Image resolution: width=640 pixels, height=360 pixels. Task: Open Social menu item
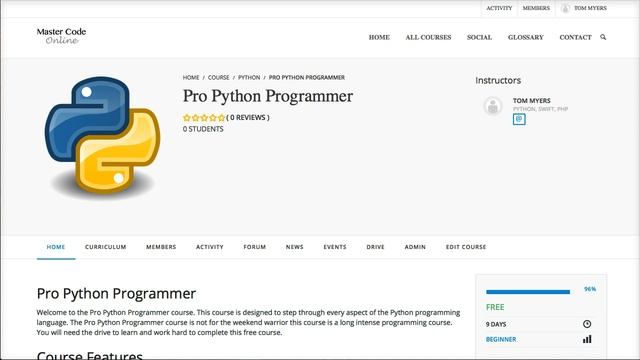(x=479, y=37)
